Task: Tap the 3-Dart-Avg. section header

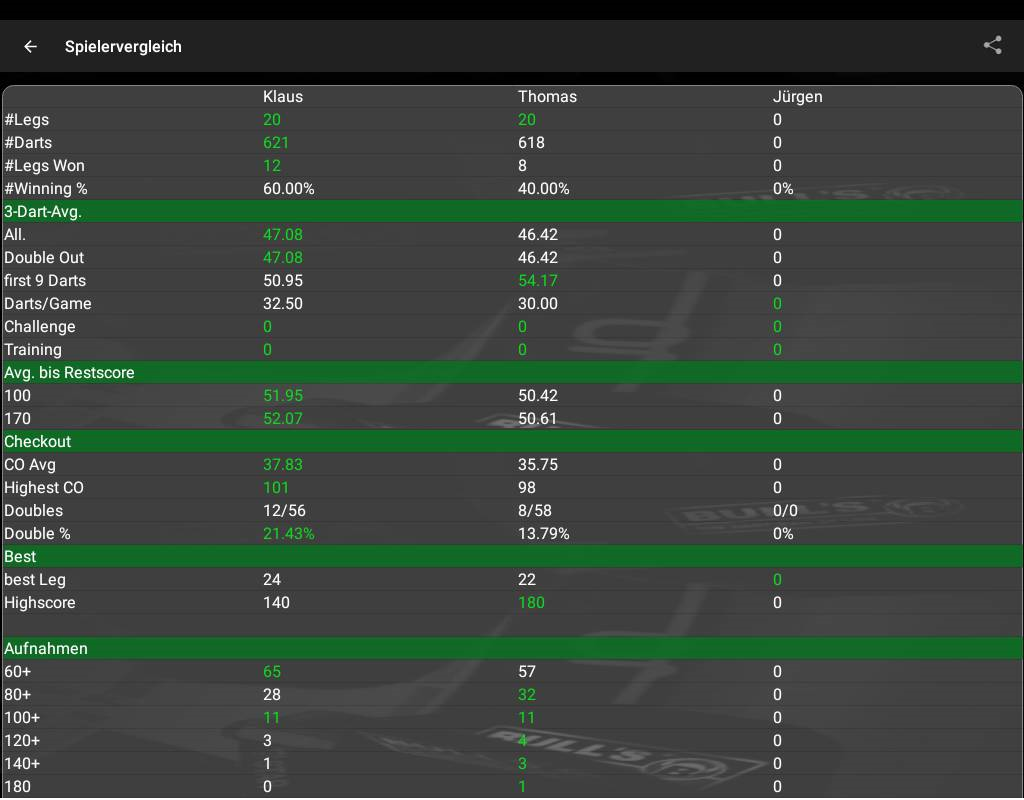Action: coord(43,211)
